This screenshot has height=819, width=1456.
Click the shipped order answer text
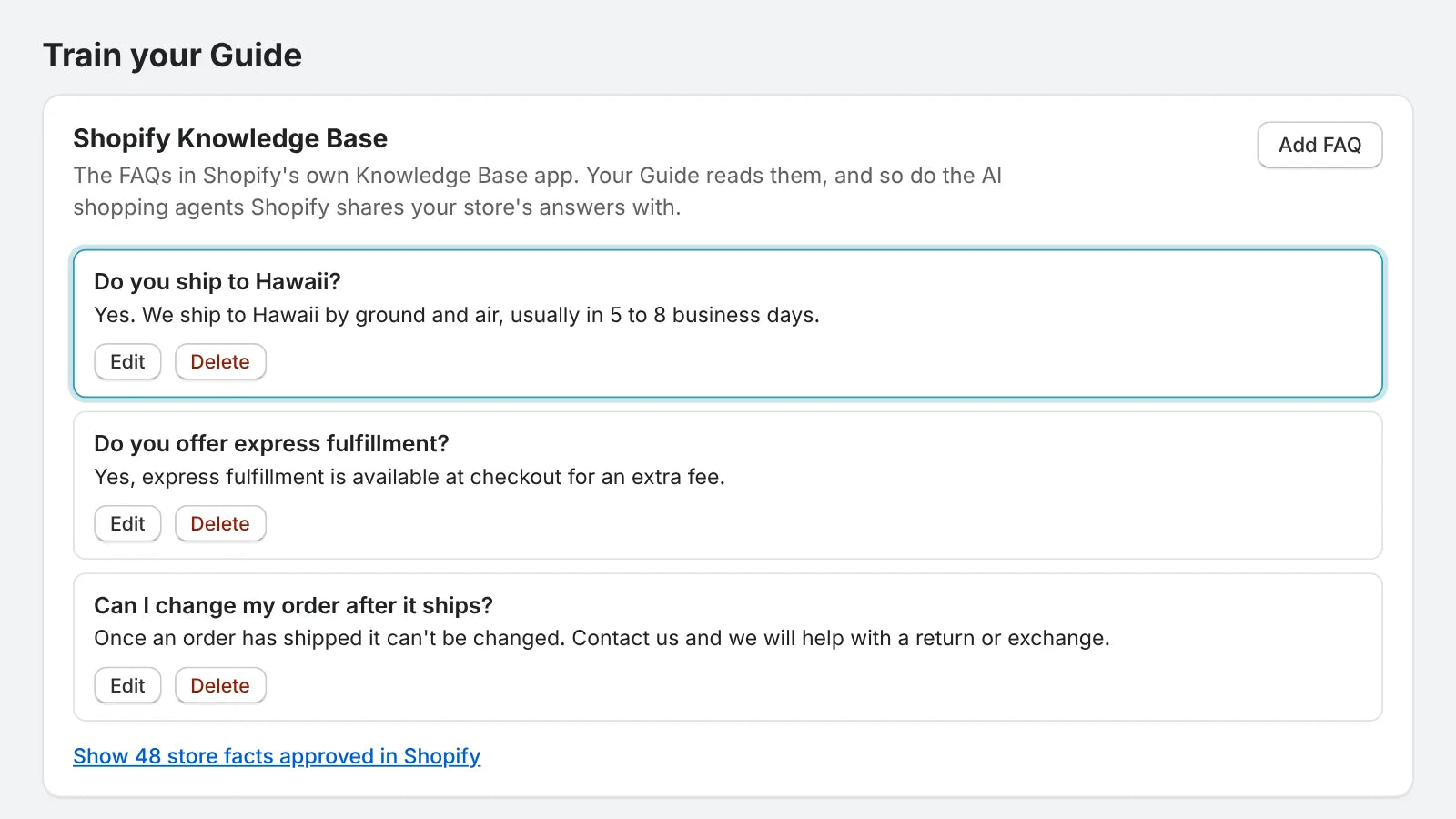pyautogui.click(x=602, y=638)
